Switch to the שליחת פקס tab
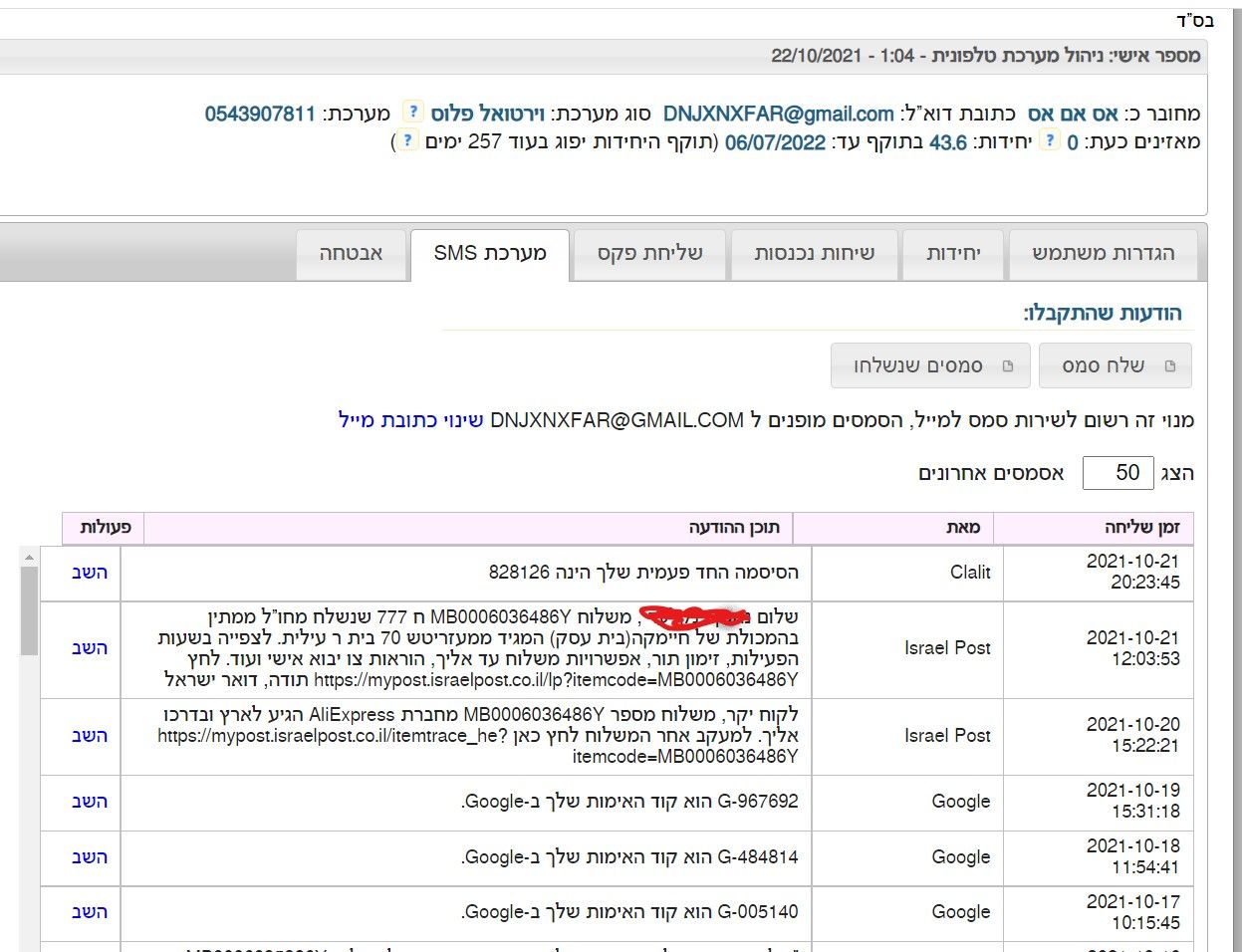The width and height of the screenshot is (1242, 952). click(x=650, y=254)
